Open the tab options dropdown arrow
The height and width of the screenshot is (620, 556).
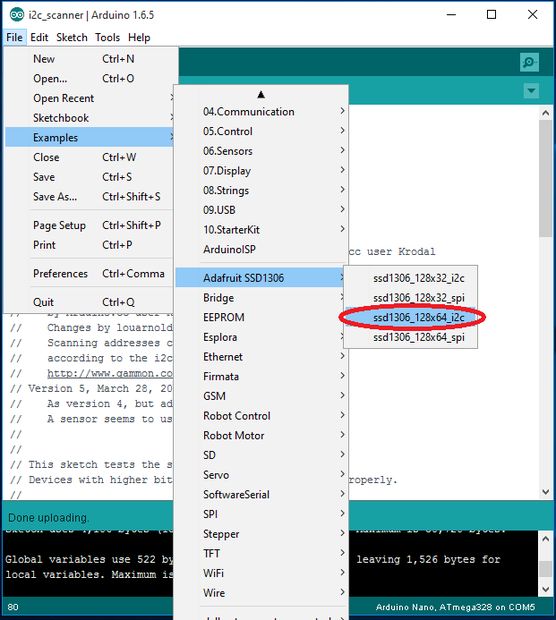pyautogui.click(x=531, y=91)
